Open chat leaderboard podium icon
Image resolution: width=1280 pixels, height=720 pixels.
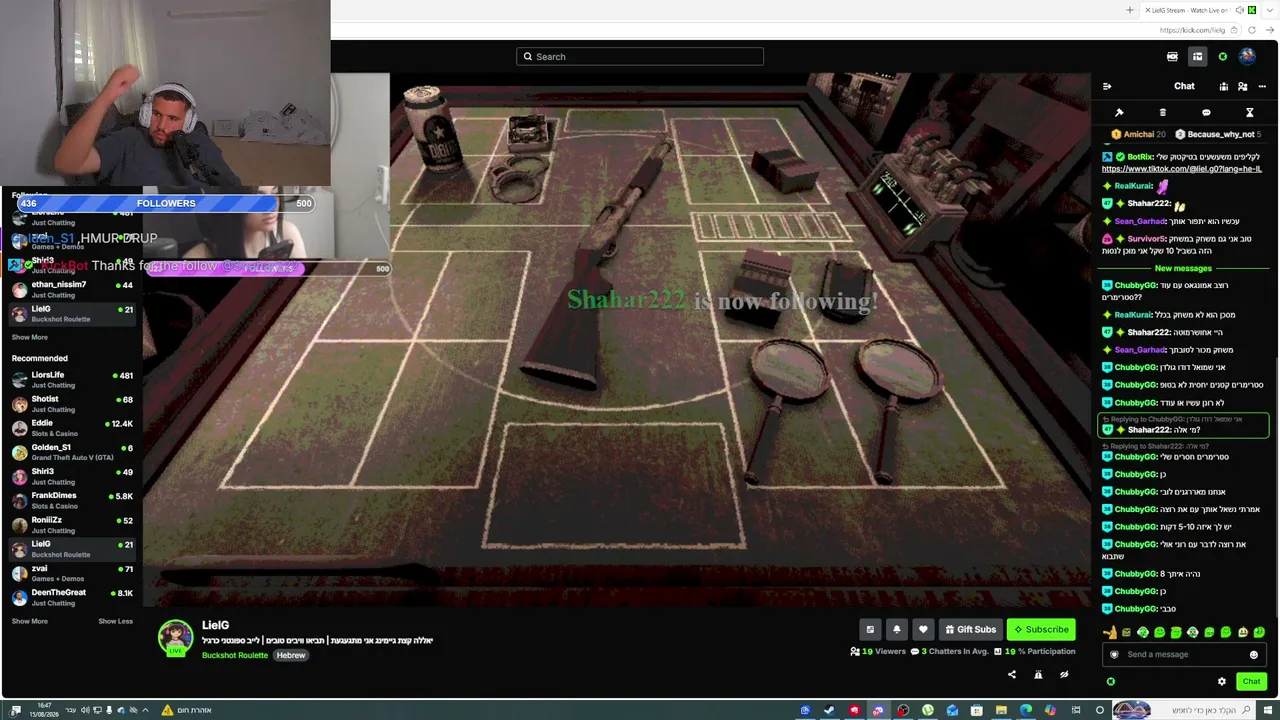(x=1223, y=86)
